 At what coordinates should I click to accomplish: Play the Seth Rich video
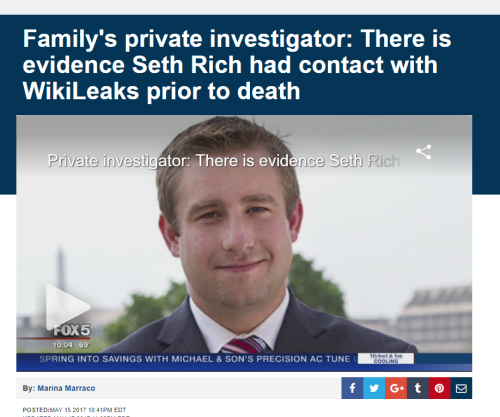[68, 307]
